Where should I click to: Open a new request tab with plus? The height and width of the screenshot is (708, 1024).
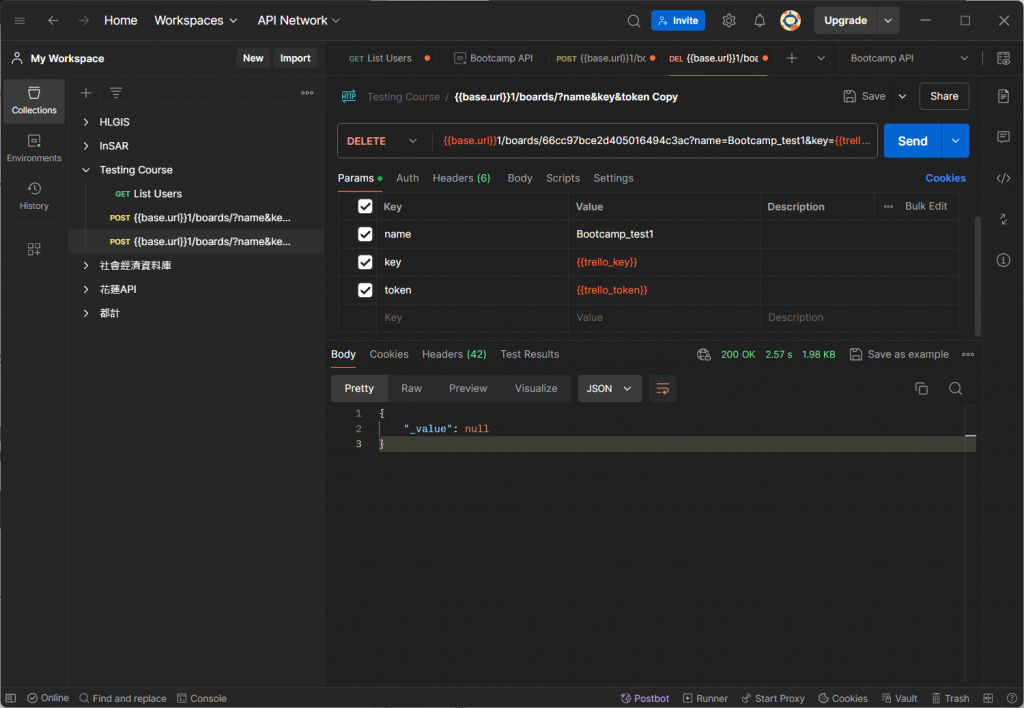(792, 58)
